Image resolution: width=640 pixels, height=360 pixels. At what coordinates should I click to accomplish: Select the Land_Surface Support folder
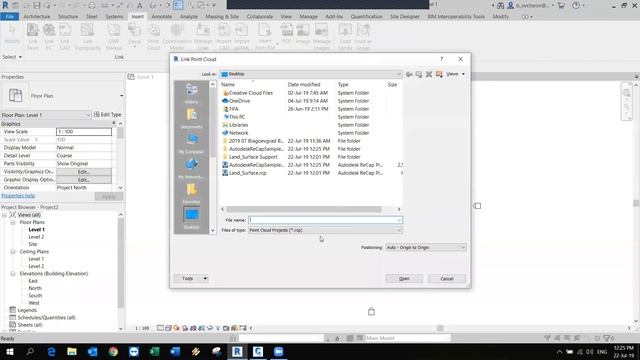click(x=253, y=157)
